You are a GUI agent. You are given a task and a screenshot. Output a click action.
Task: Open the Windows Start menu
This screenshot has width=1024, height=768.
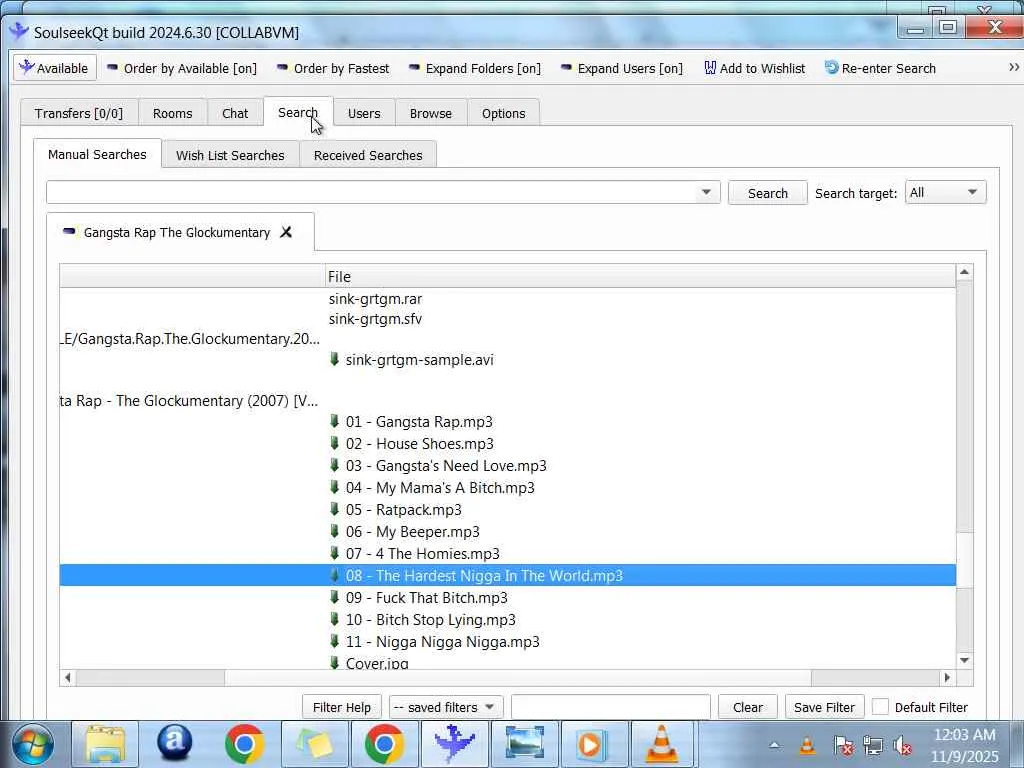click(33, 744)
